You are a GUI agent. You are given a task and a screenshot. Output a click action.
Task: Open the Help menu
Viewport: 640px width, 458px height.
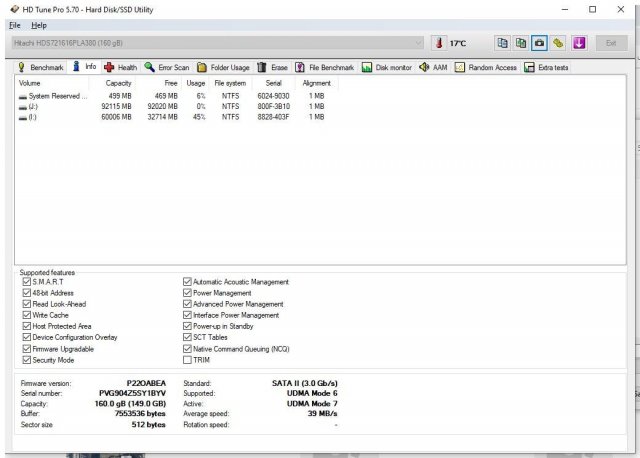(38, 24)
